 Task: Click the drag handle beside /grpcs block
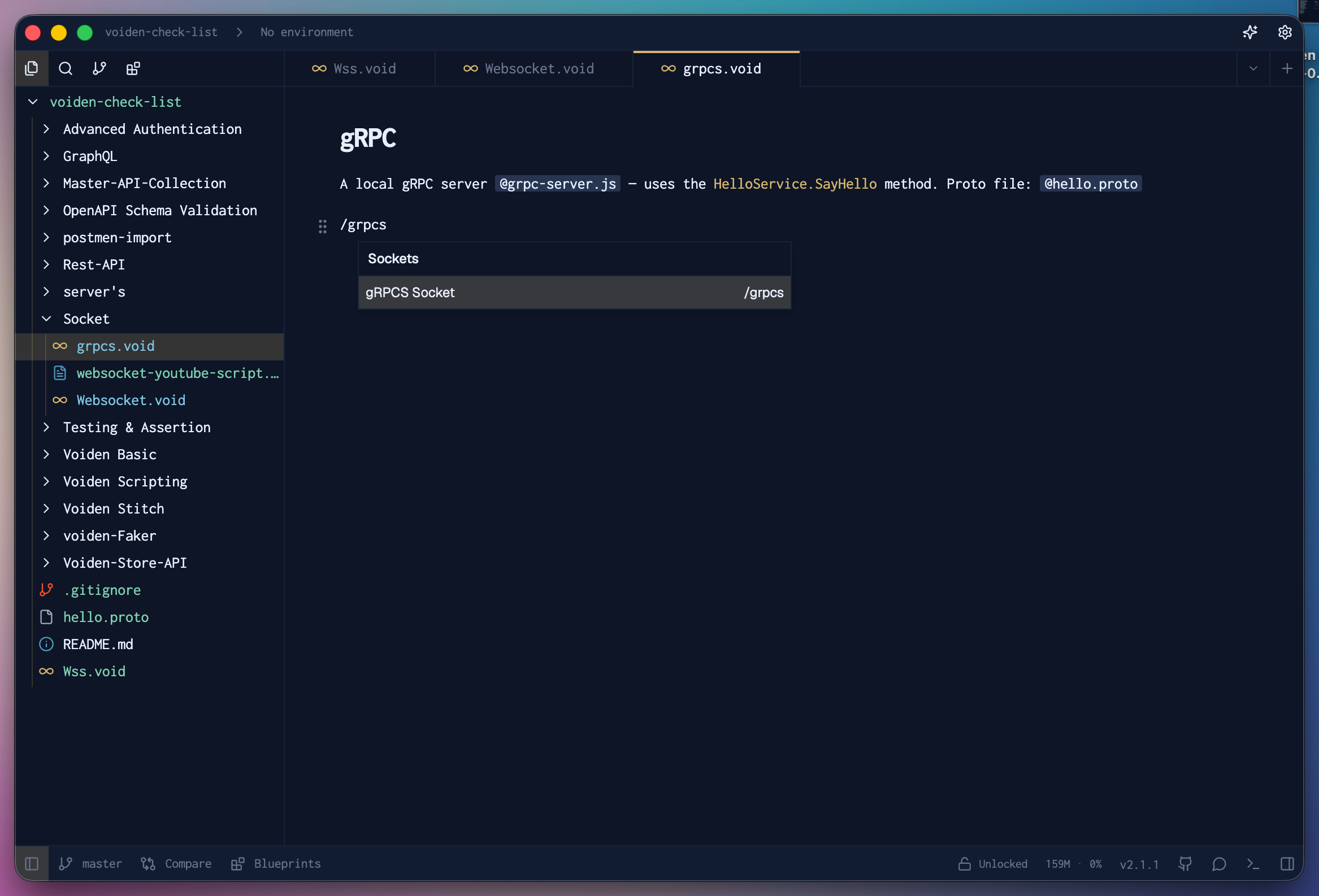click(x=322, y=227)
